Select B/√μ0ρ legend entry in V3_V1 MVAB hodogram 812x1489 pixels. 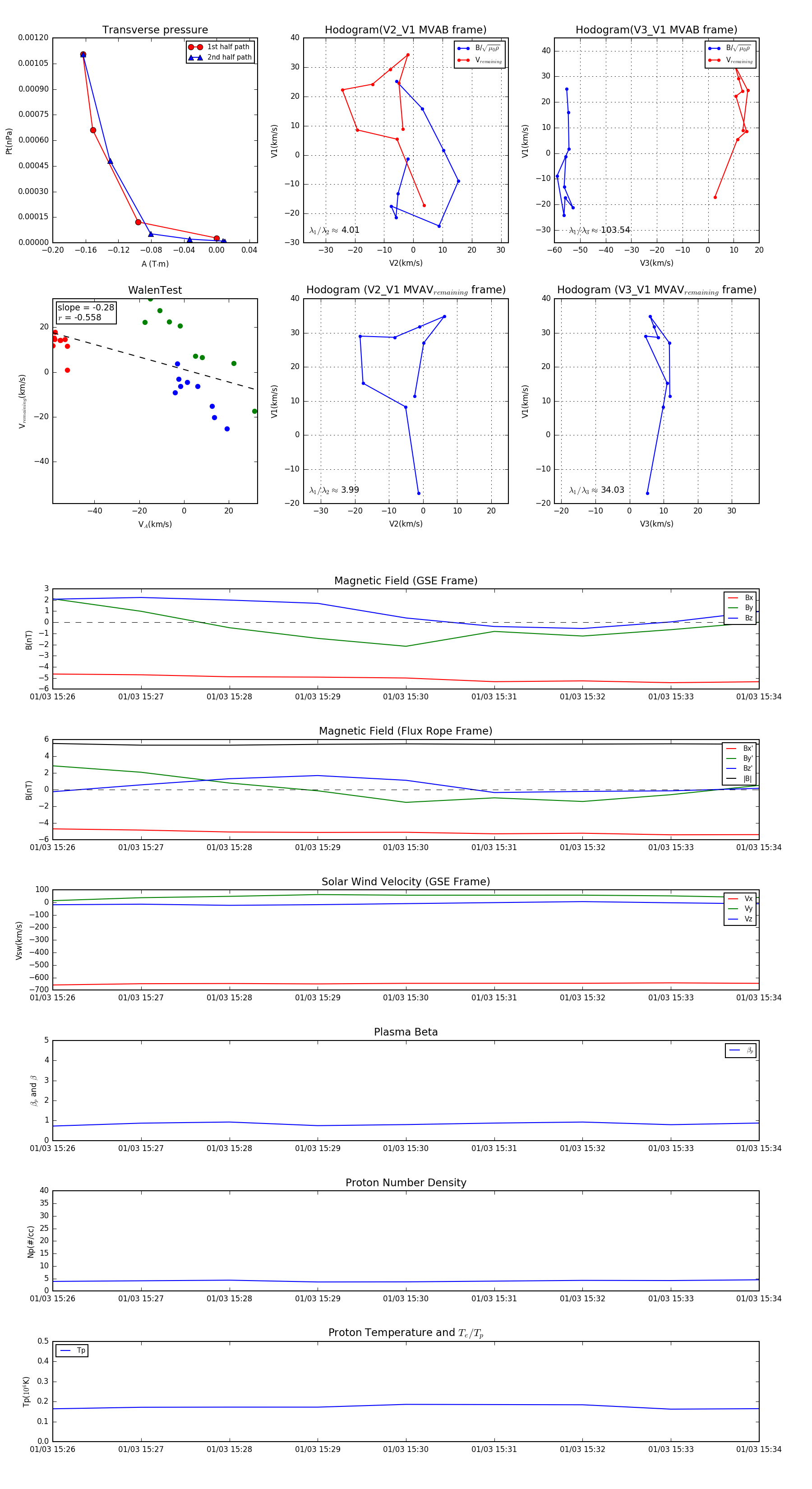(x=729, y=49)
